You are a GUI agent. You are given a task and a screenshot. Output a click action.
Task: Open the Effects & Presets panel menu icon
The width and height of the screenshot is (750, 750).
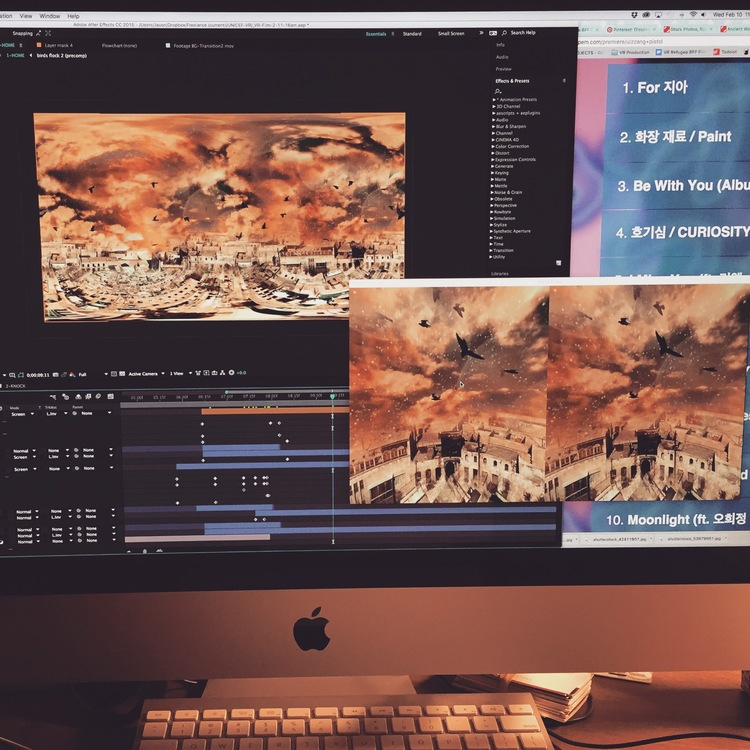point(564,80)
